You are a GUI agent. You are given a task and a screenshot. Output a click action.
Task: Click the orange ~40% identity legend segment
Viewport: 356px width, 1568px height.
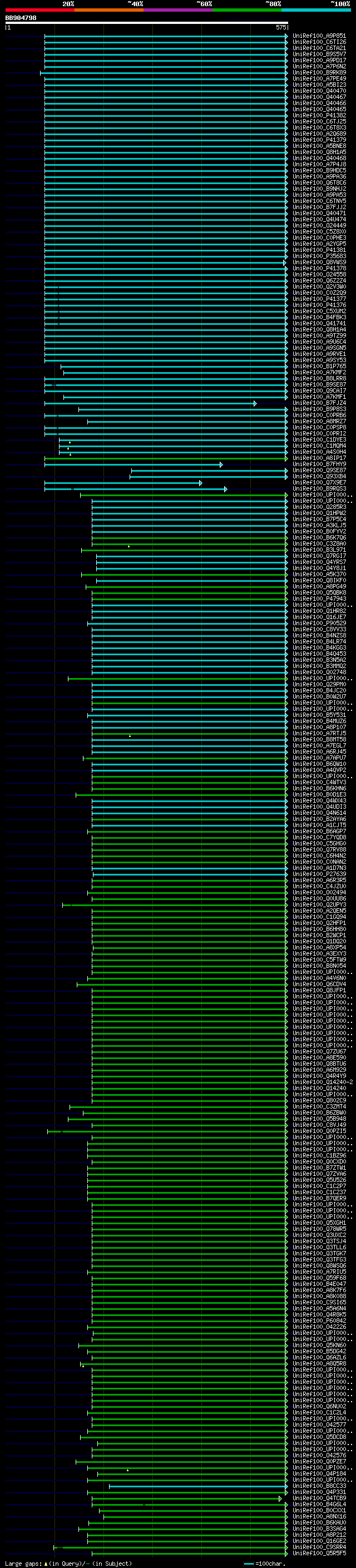click(109, 10)
